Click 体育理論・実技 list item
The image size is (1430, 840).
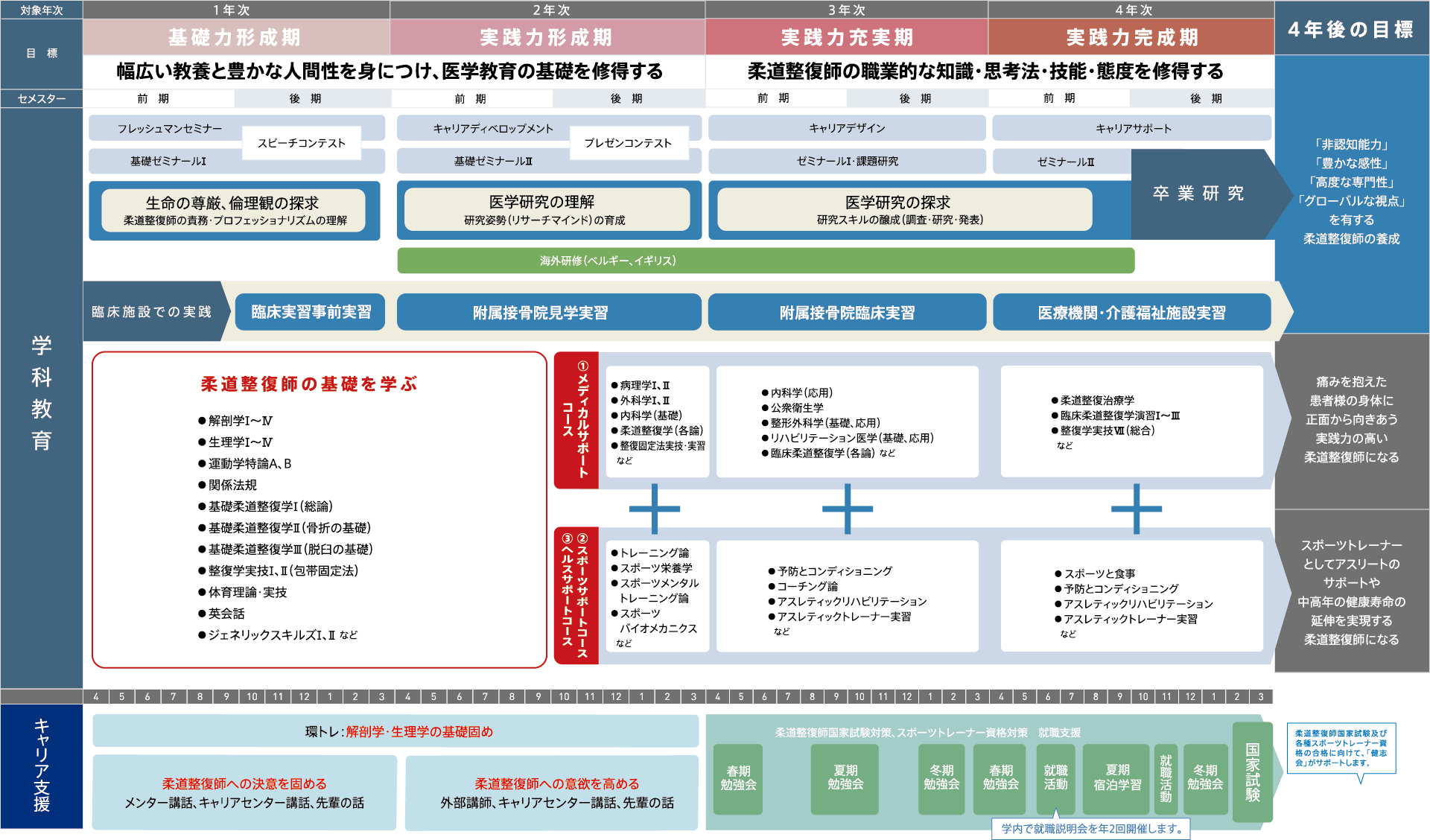243,593
